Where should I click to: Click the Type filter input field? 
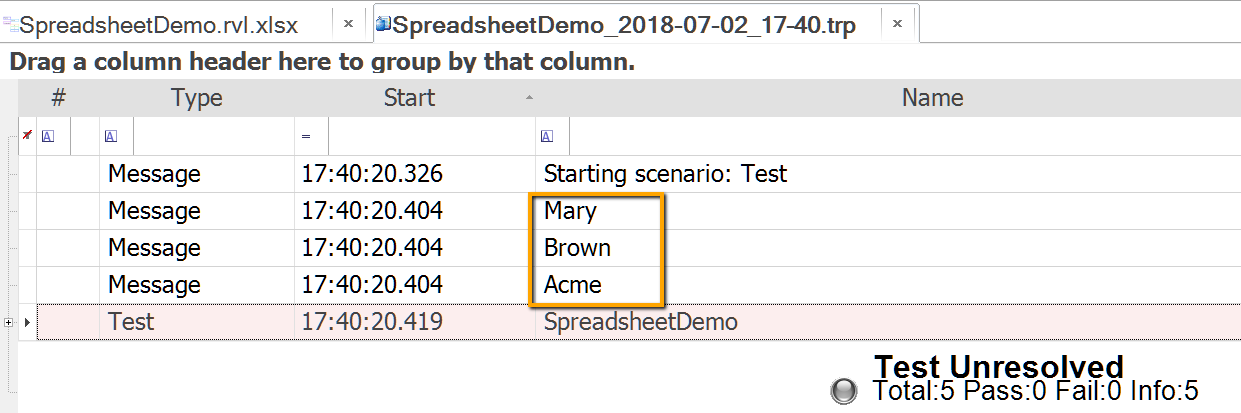coord(214,136)
